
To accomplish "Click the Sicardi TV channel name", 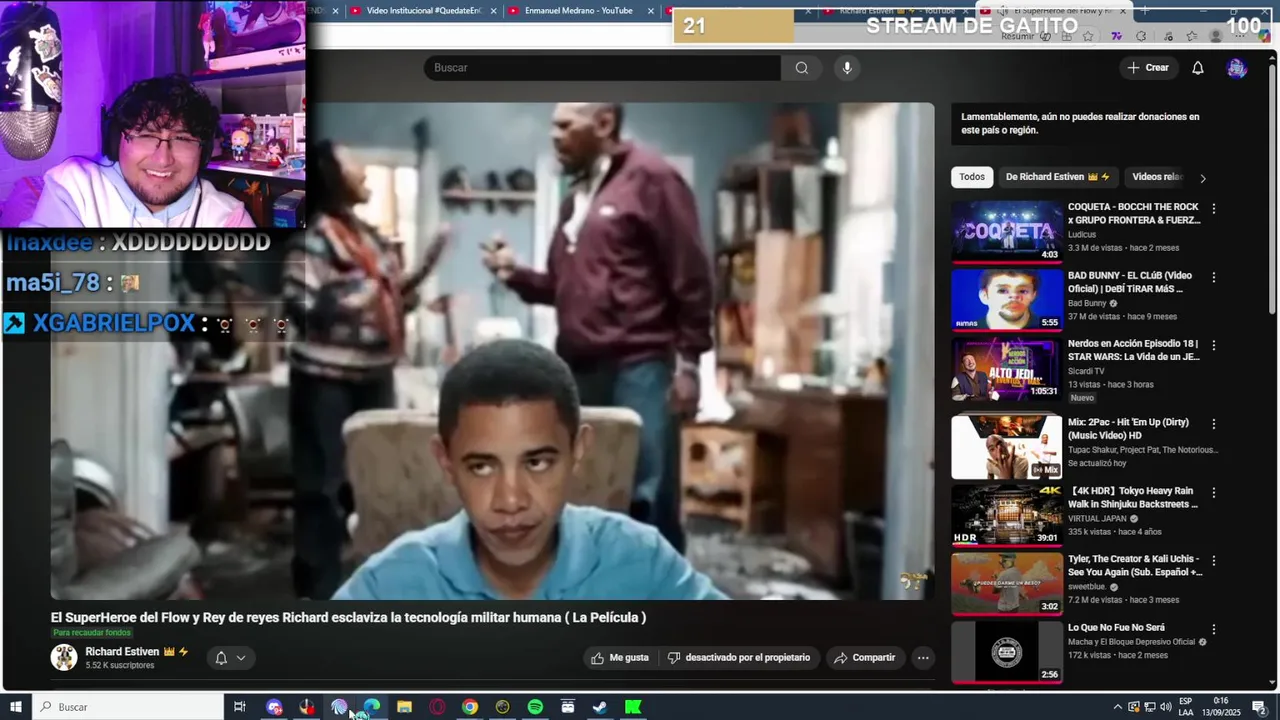I will coord(1086,371).
